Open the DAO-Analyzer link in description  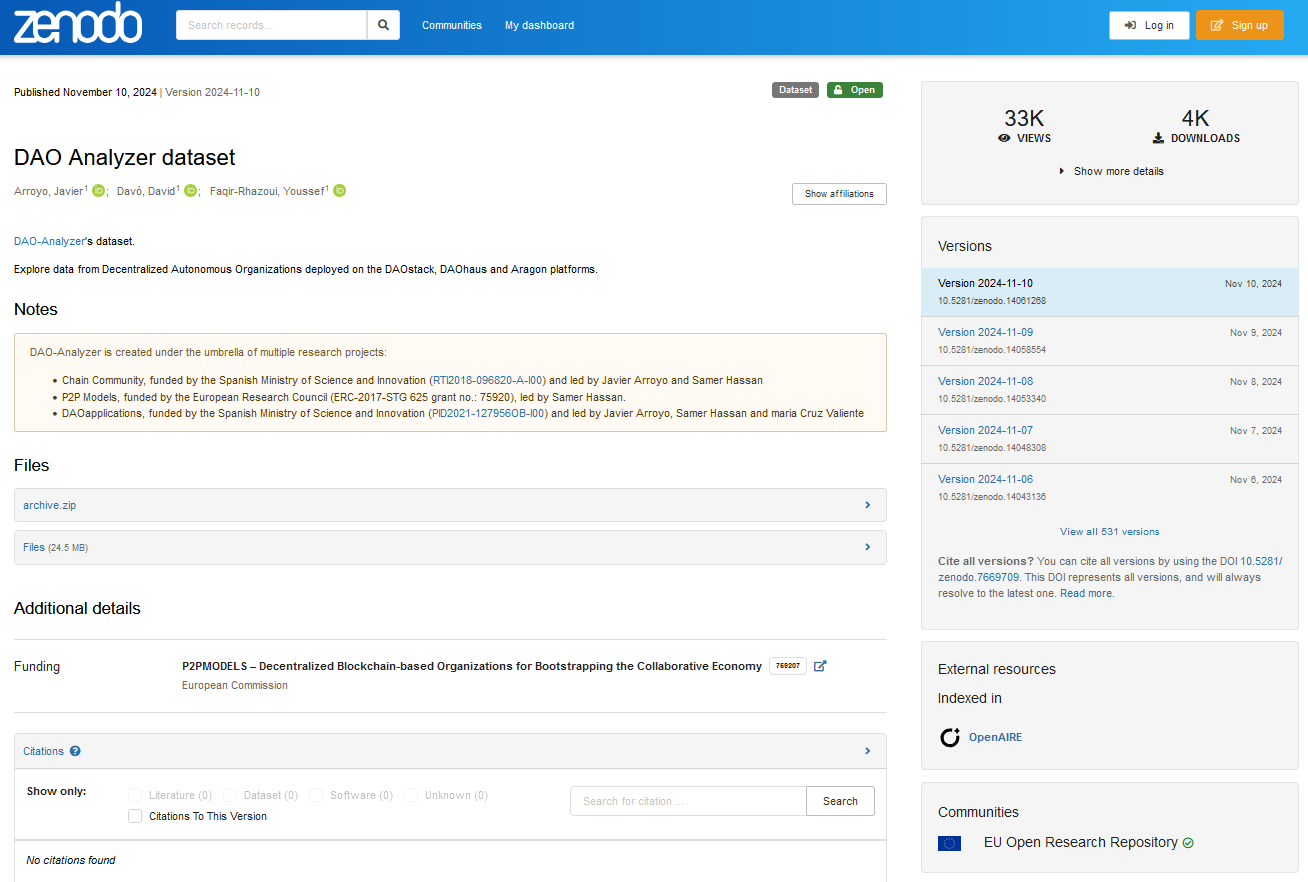pos(50,241)
